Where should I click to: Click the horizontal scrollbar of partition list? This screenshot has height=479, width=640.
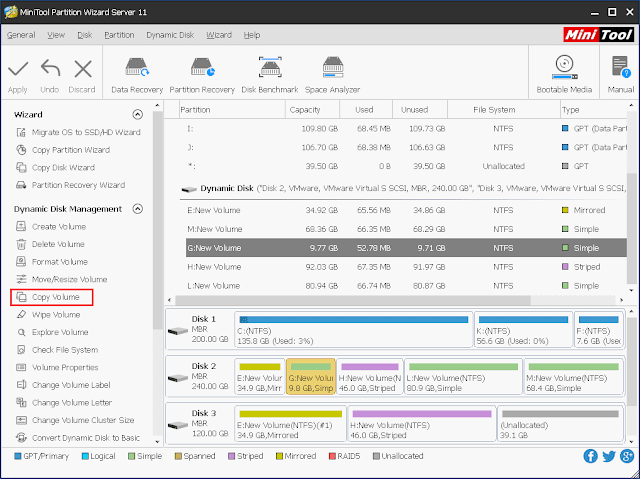click(x=353, y=300)
